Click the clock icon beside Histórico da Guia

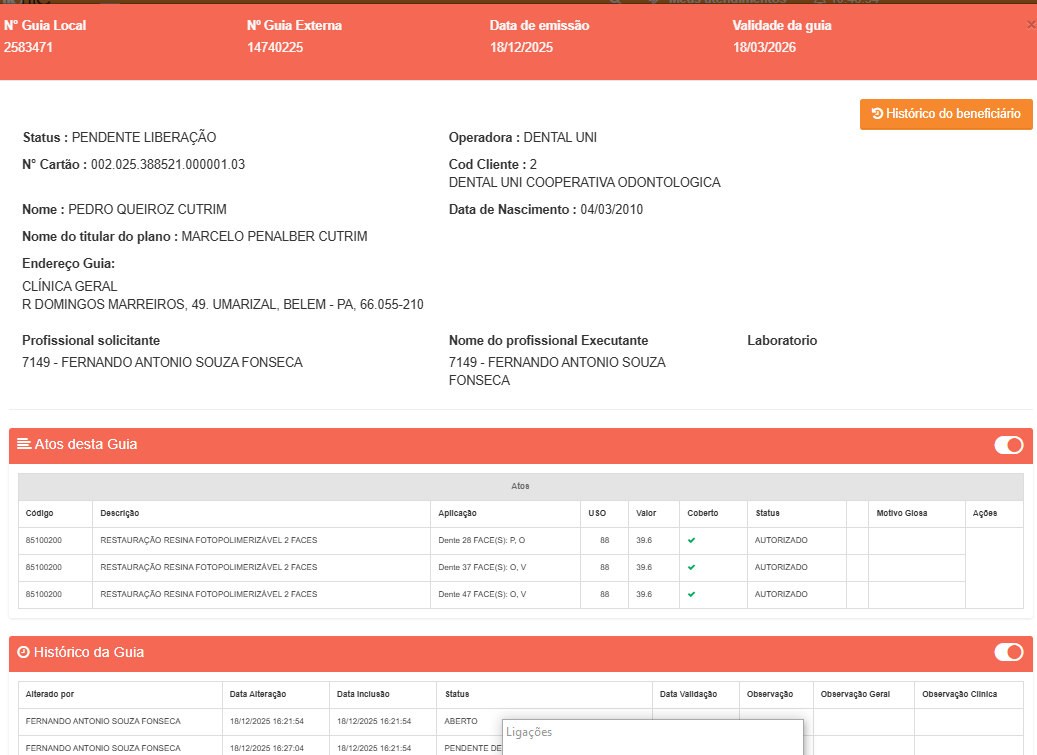pos(23,652)
